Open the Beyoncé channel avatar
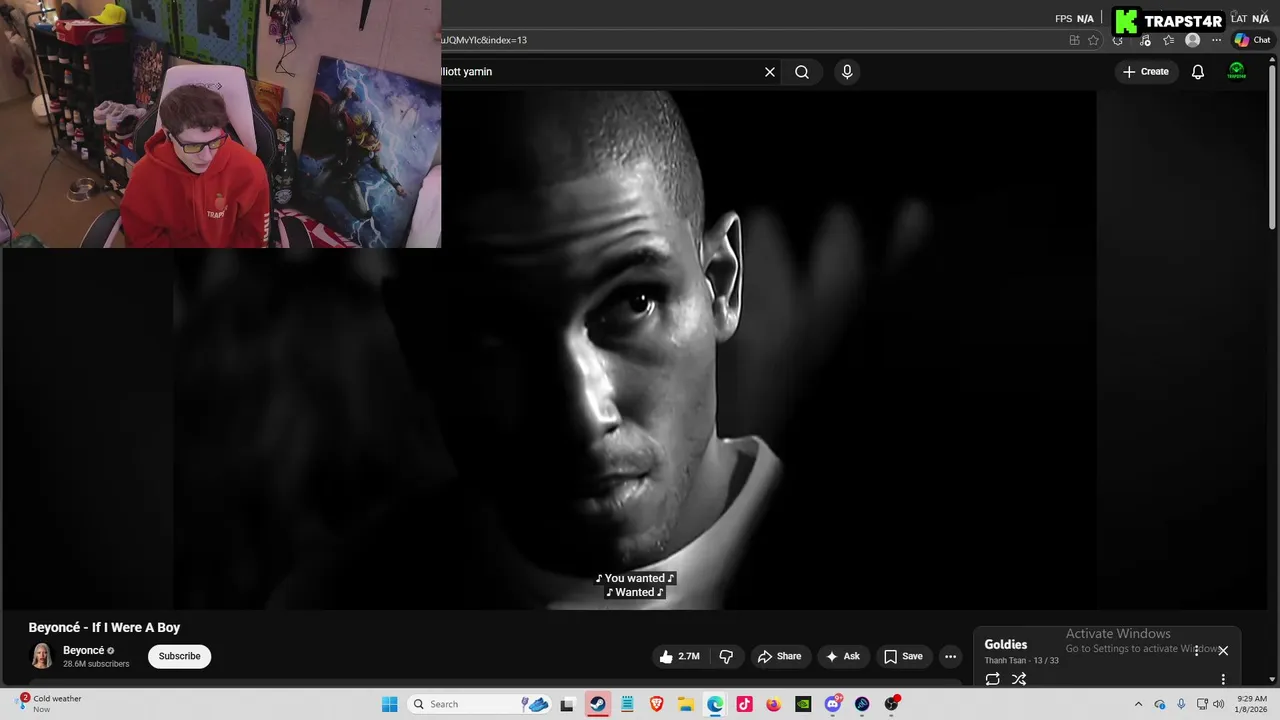This screenshot has height=720, width=1280. pos(42,656)
